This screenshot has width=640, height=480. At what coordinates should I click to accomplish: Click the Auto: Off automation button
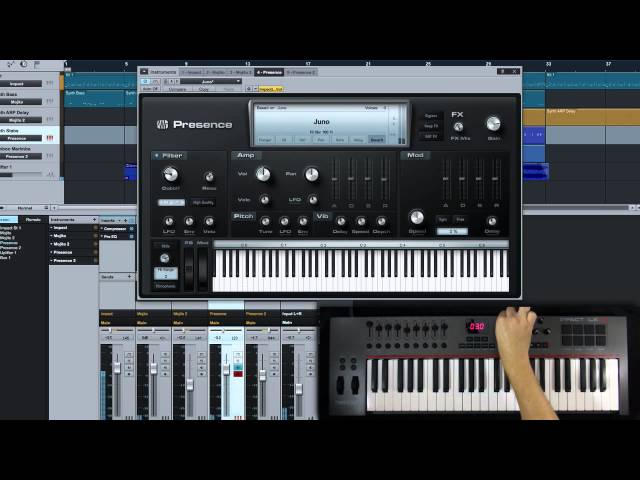[150, 89]
